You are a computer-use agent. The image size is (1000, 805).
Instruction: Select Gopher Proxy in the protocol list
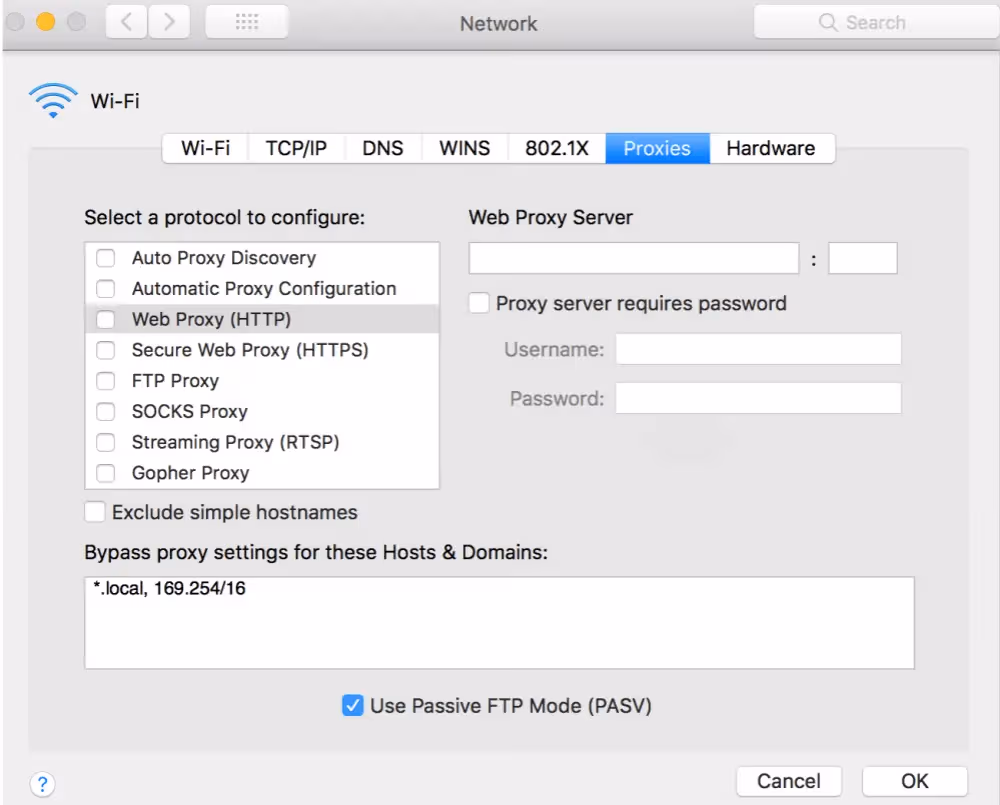190,472
